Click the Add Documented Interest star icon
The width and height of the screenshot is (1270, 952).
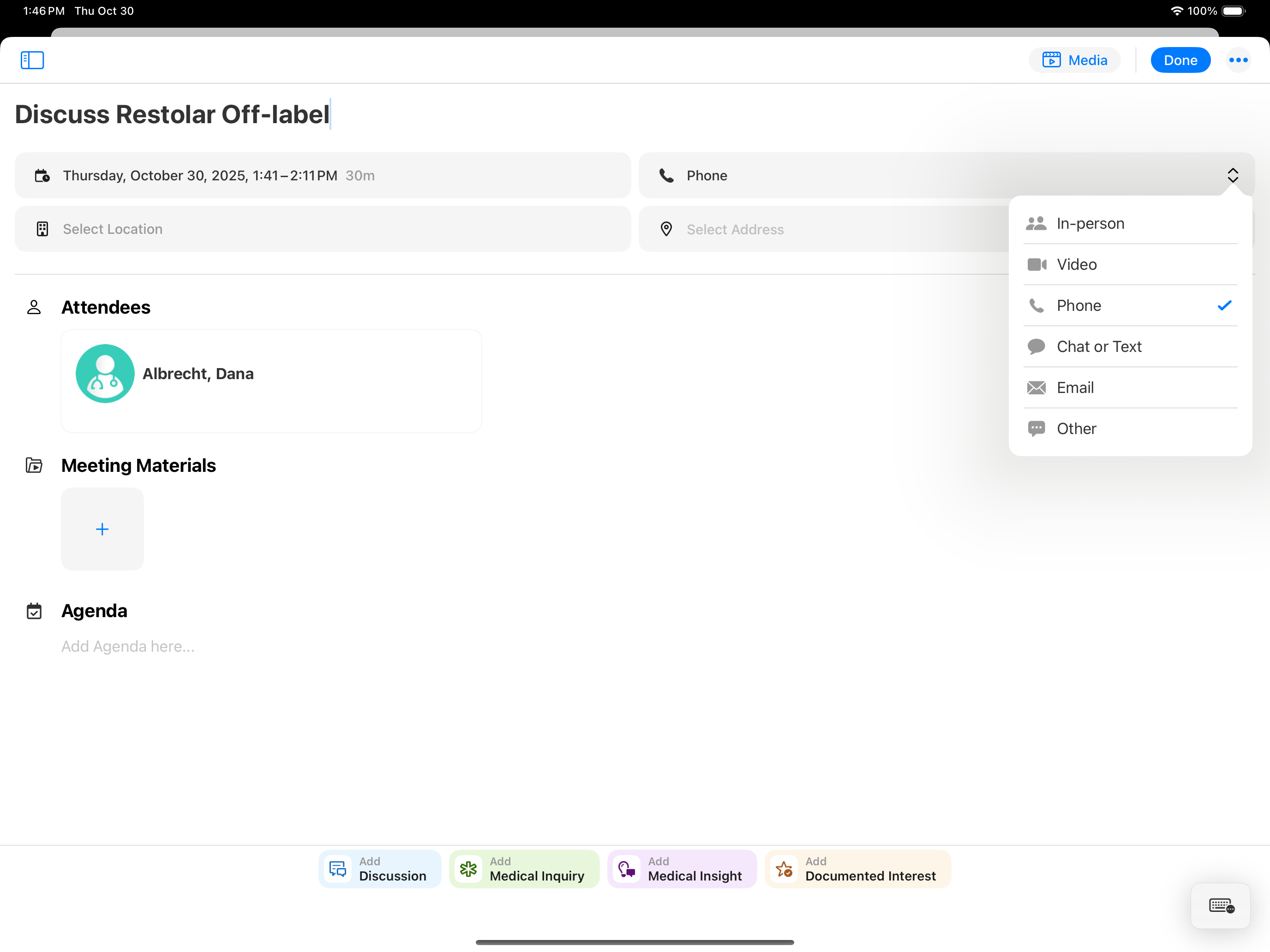[784, 869]
